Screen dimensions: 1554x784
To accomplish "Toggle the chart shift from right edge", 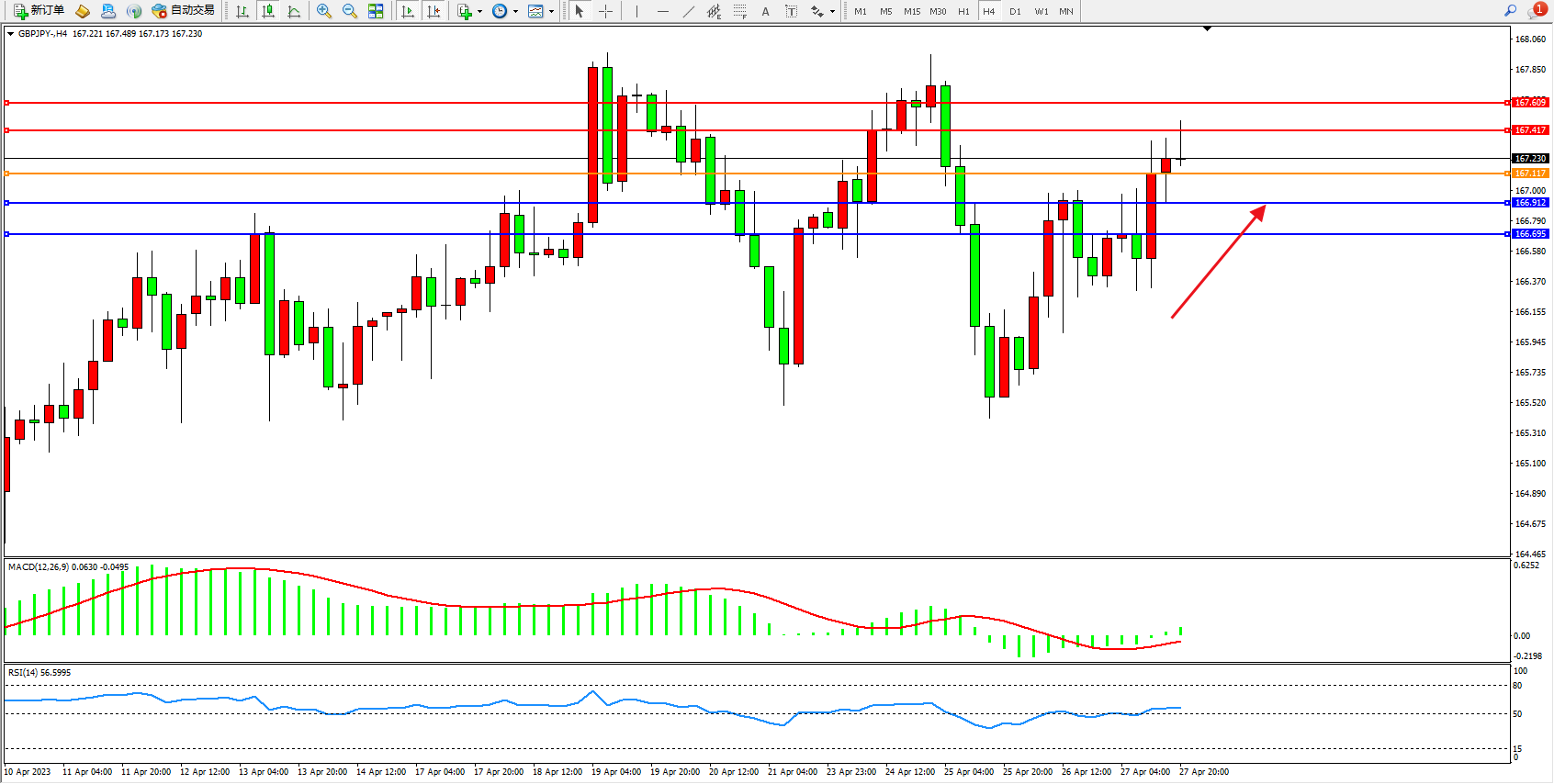I will tap(434, 11).
